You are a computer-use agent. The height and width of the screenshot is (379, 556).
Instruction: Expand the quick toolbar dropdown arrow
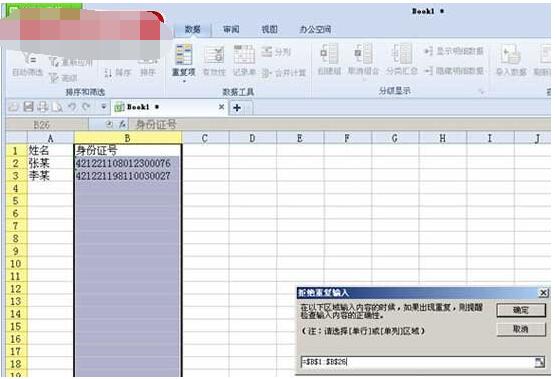104,106
